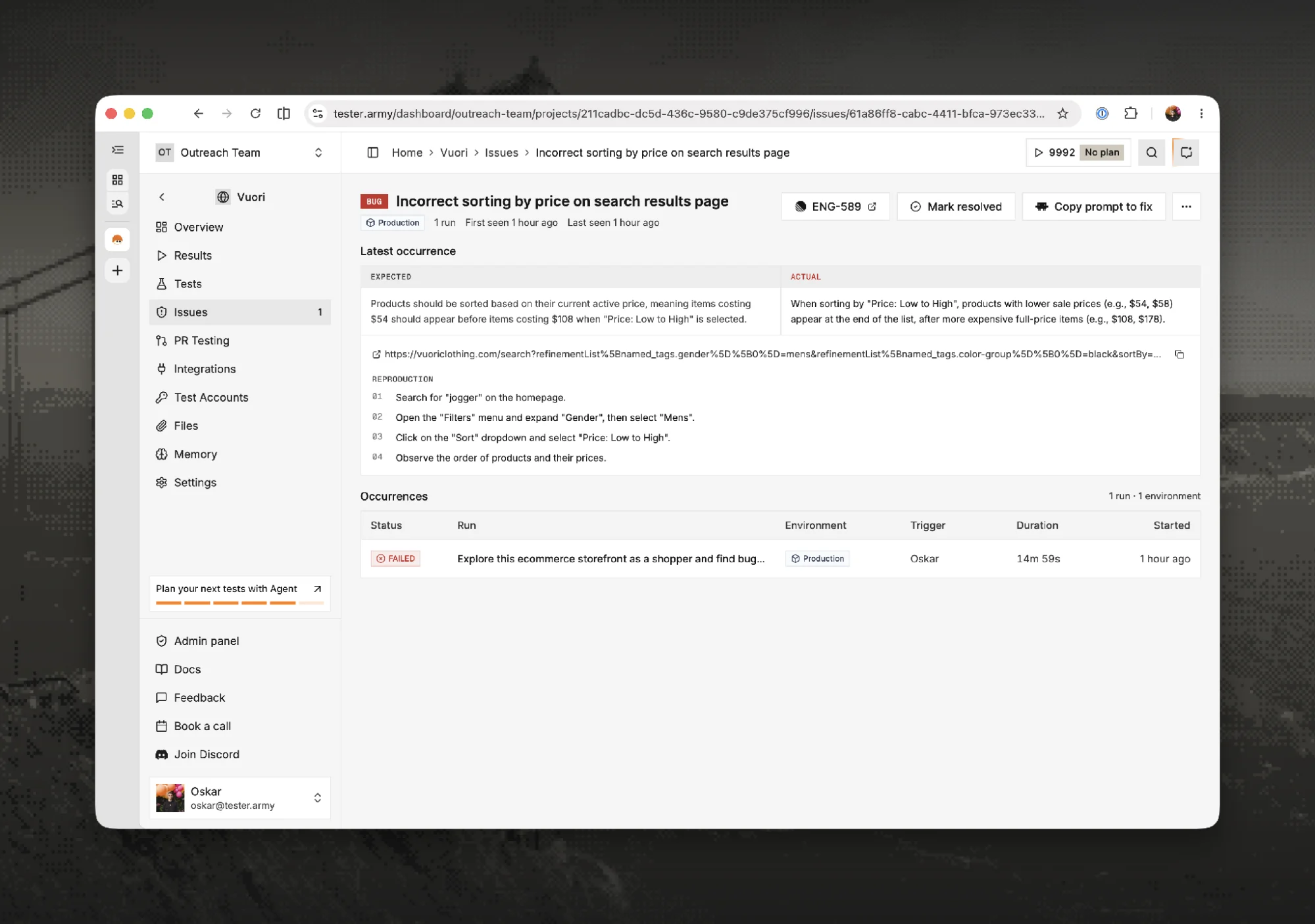Click the FAILED status badge
The width and height of the screenshot is (1315, 924).
click(395, 559)
